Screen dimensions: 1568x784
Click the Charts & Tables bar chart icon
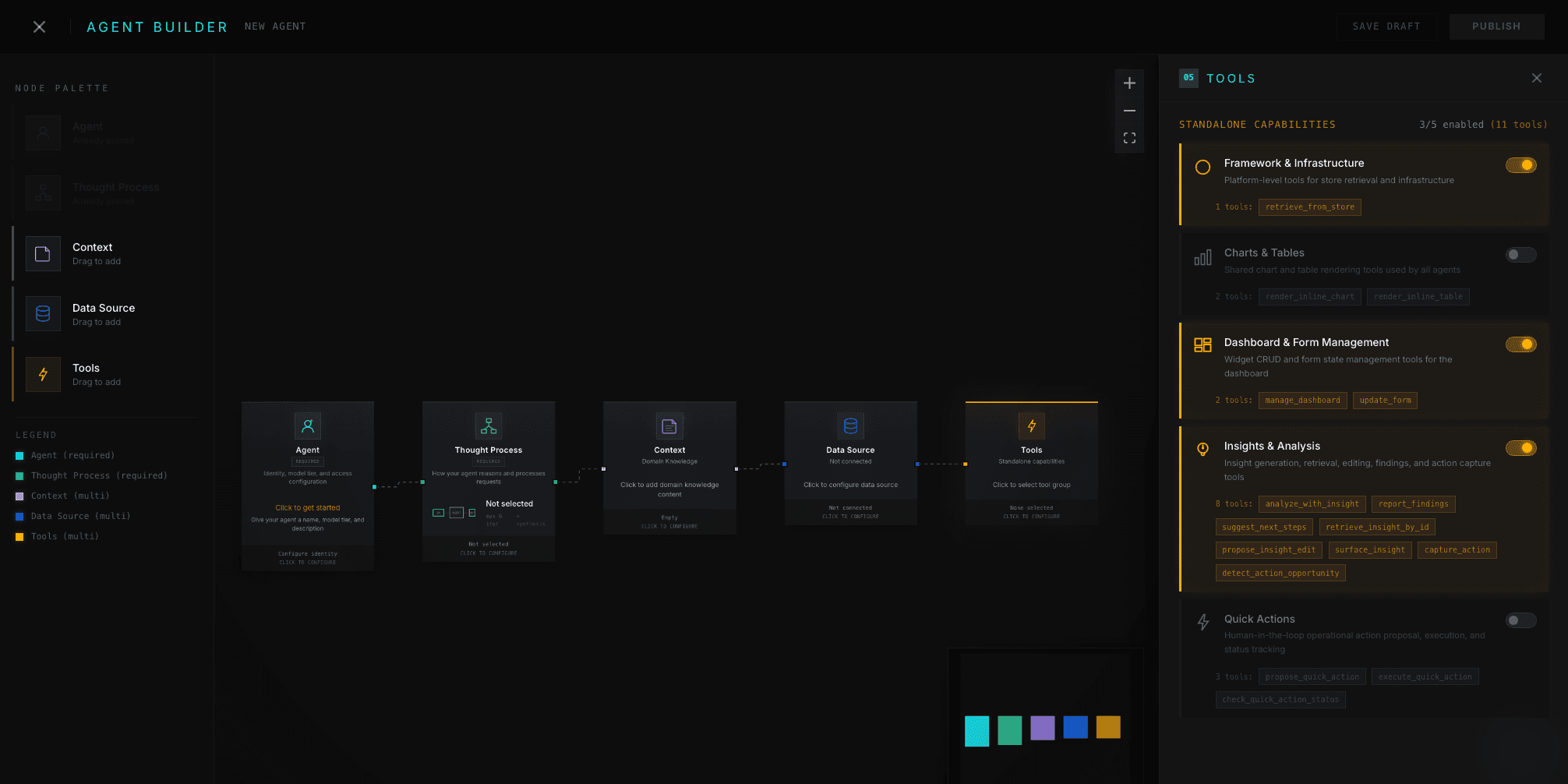[x=1202, y=257]
